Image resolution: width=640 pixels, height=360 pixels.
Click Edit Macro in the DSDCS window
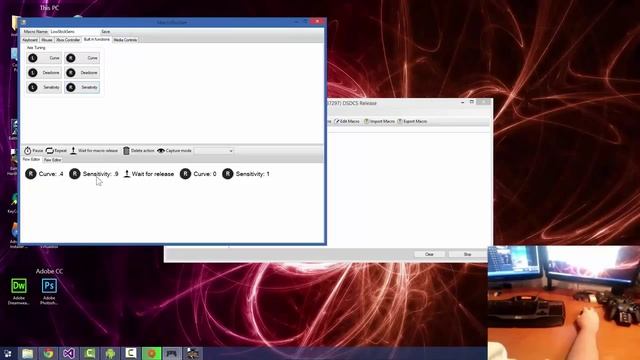tap(347, 121)
